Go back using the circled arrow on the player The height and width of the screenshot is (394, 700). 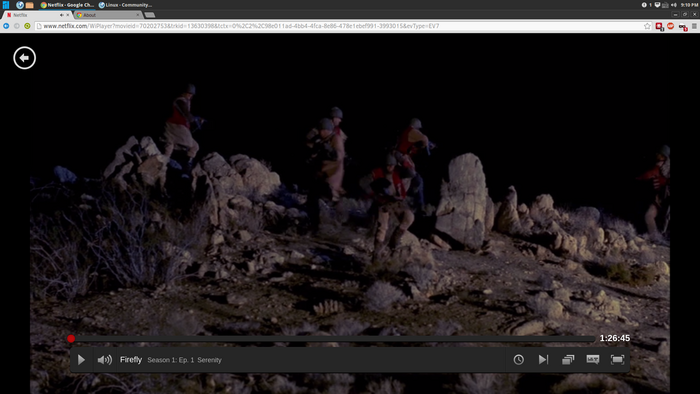(x=25, y=58)
